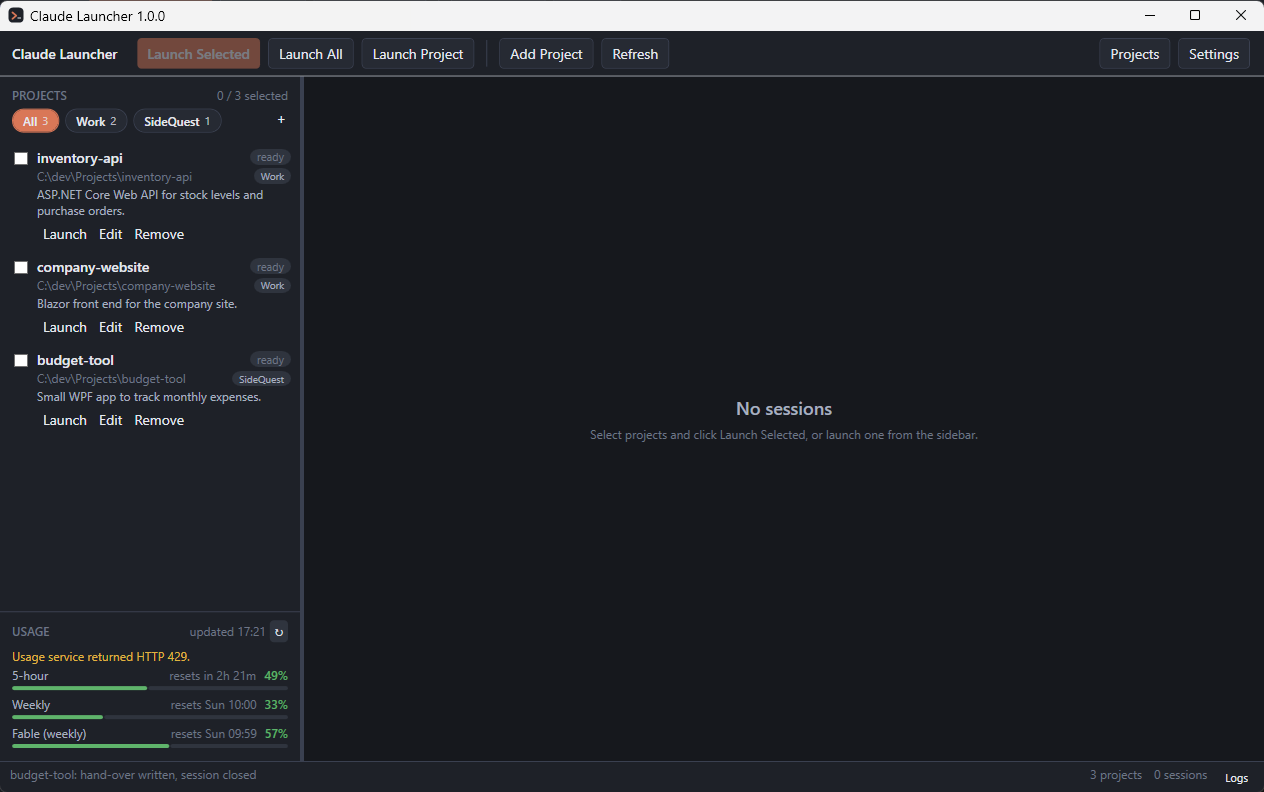
Task: Open the Logs panel in status bar
Action: point(1236,777)
